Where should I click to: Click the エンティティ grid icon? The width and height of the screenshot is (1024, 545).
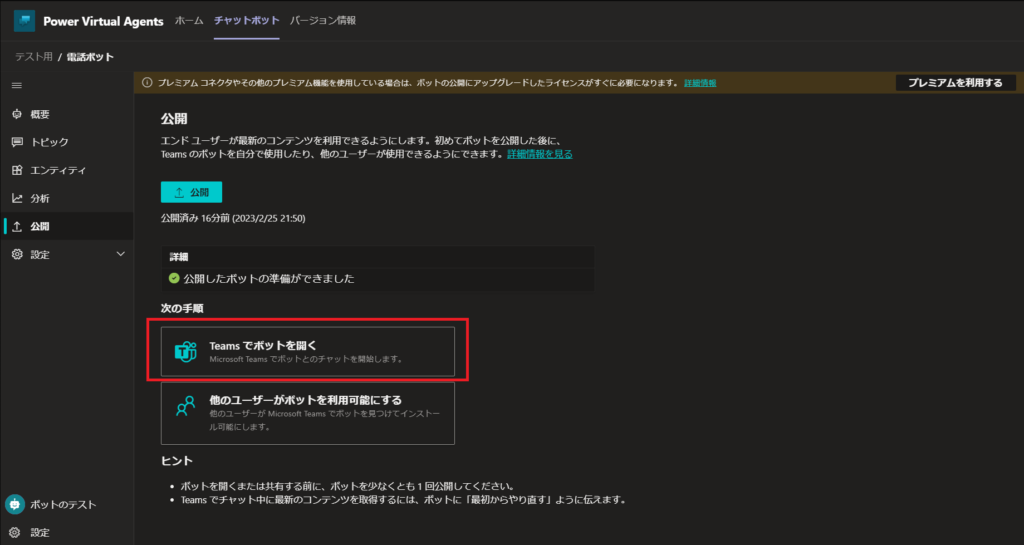pos(17,170)
